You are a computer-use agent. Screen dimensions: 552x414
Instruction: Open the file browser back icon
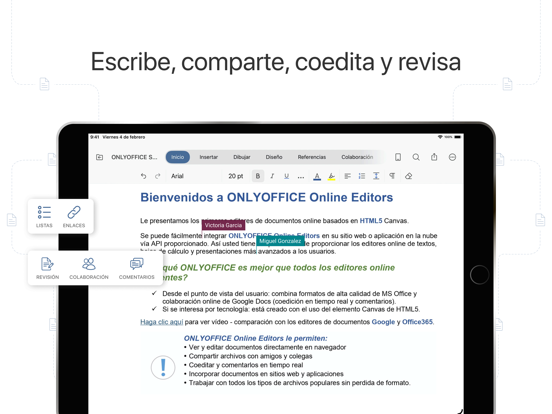[100, 157]
